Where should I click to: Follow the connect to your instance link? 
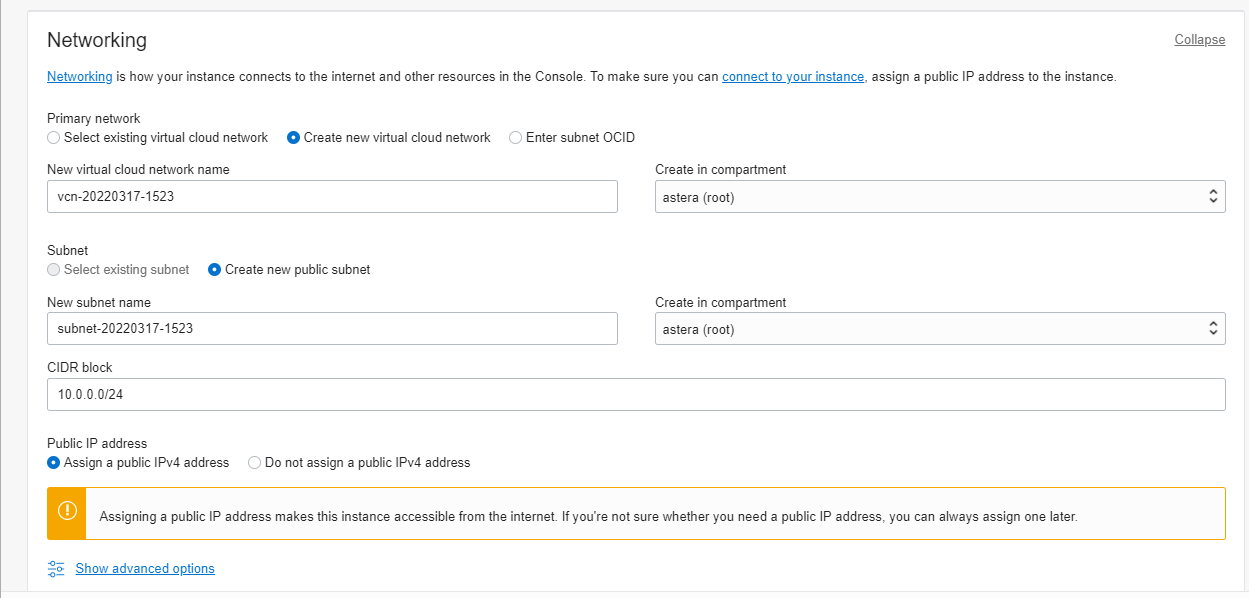792,76
